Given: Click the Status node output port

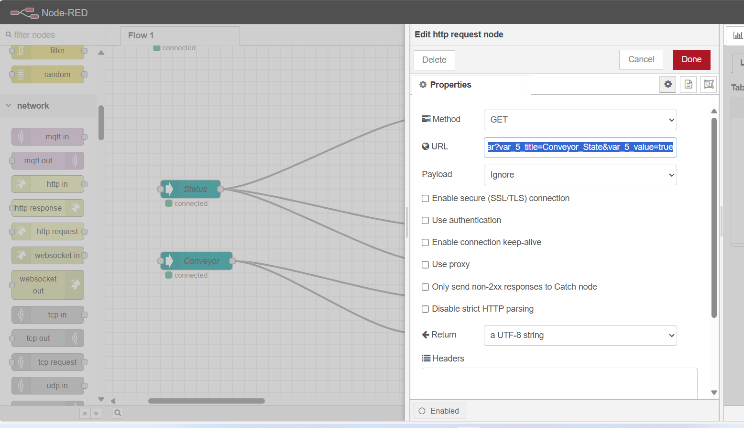Looking at the screenshot, I should (x=221, y=189).
